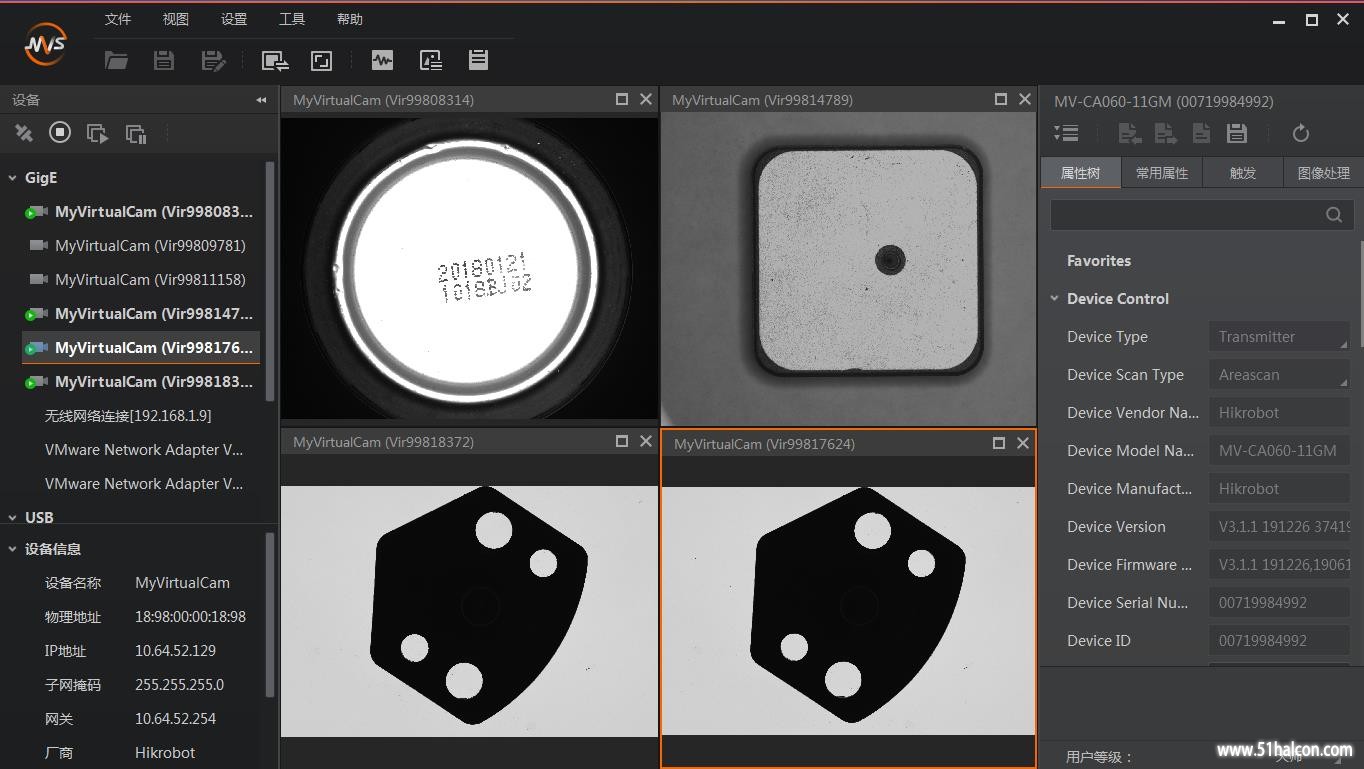Screen dimensions: 1364x769
Task: Click the refresh icon in the property panel
Action: 1300,133
